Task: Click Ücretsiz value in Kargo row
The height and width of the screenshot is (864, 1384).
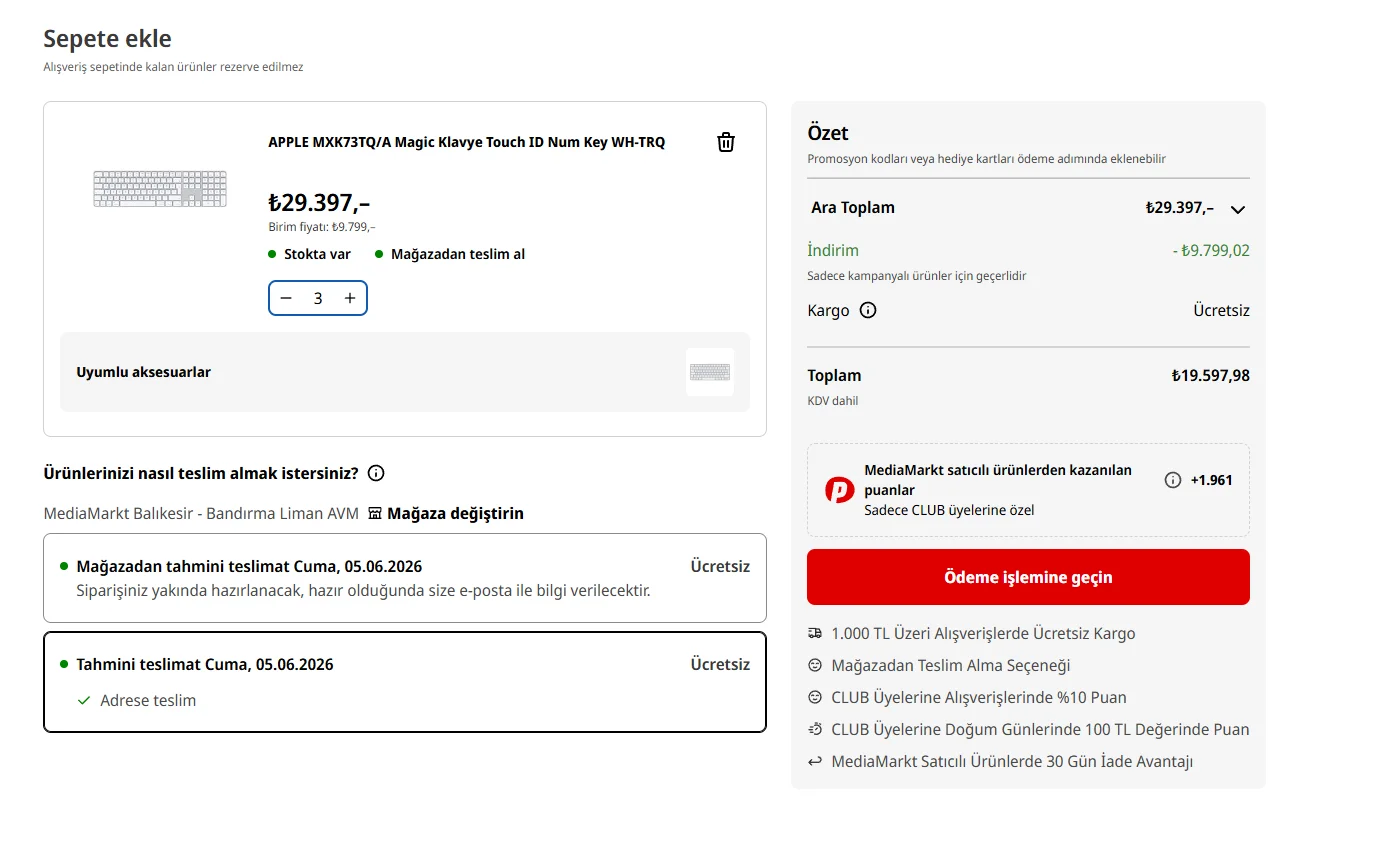Action: pyautogui.click(x=1221, y=310)
